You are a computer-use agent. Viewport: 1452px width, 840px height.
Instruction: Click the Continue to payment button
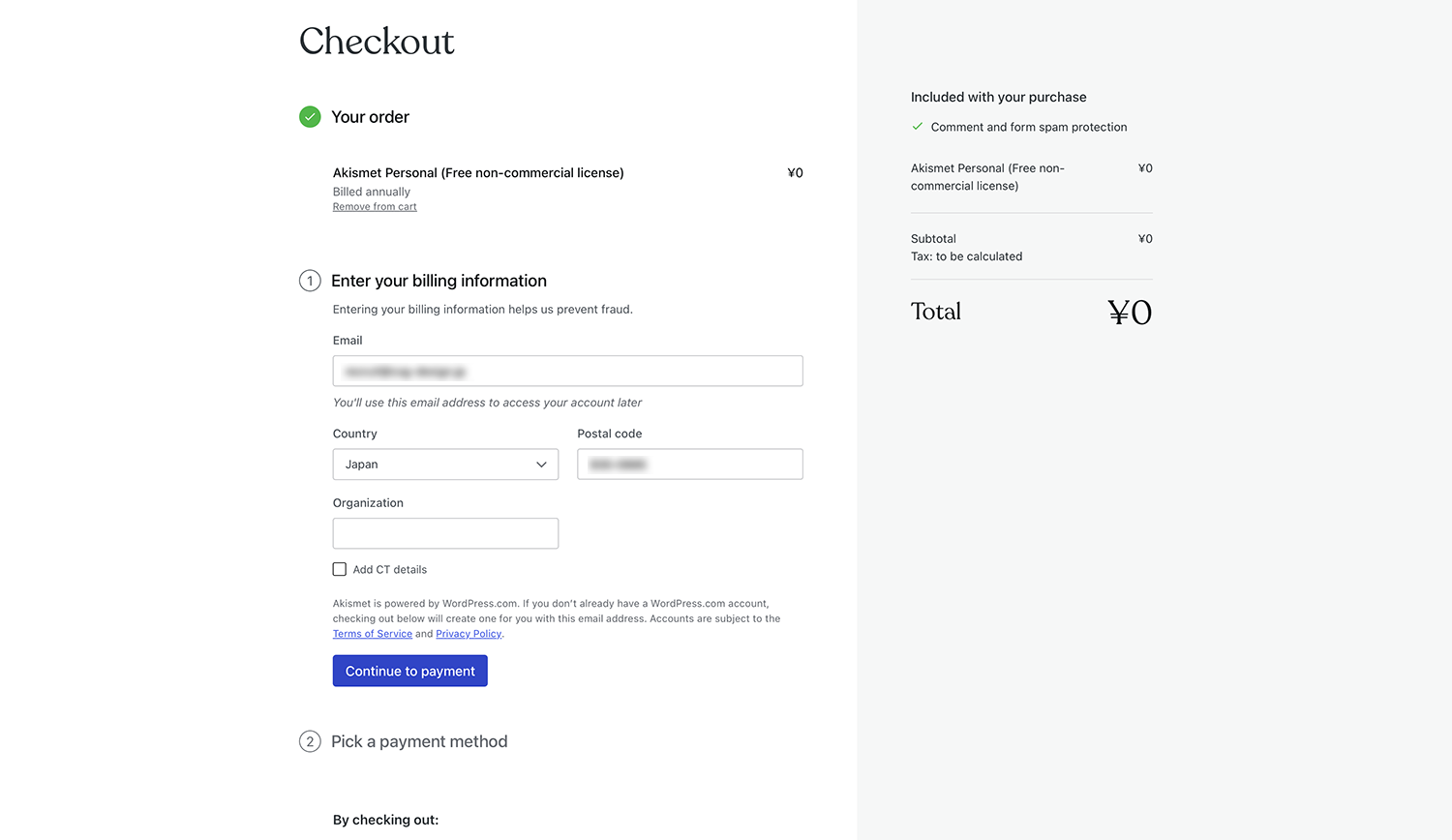click(x=409, y=672)
